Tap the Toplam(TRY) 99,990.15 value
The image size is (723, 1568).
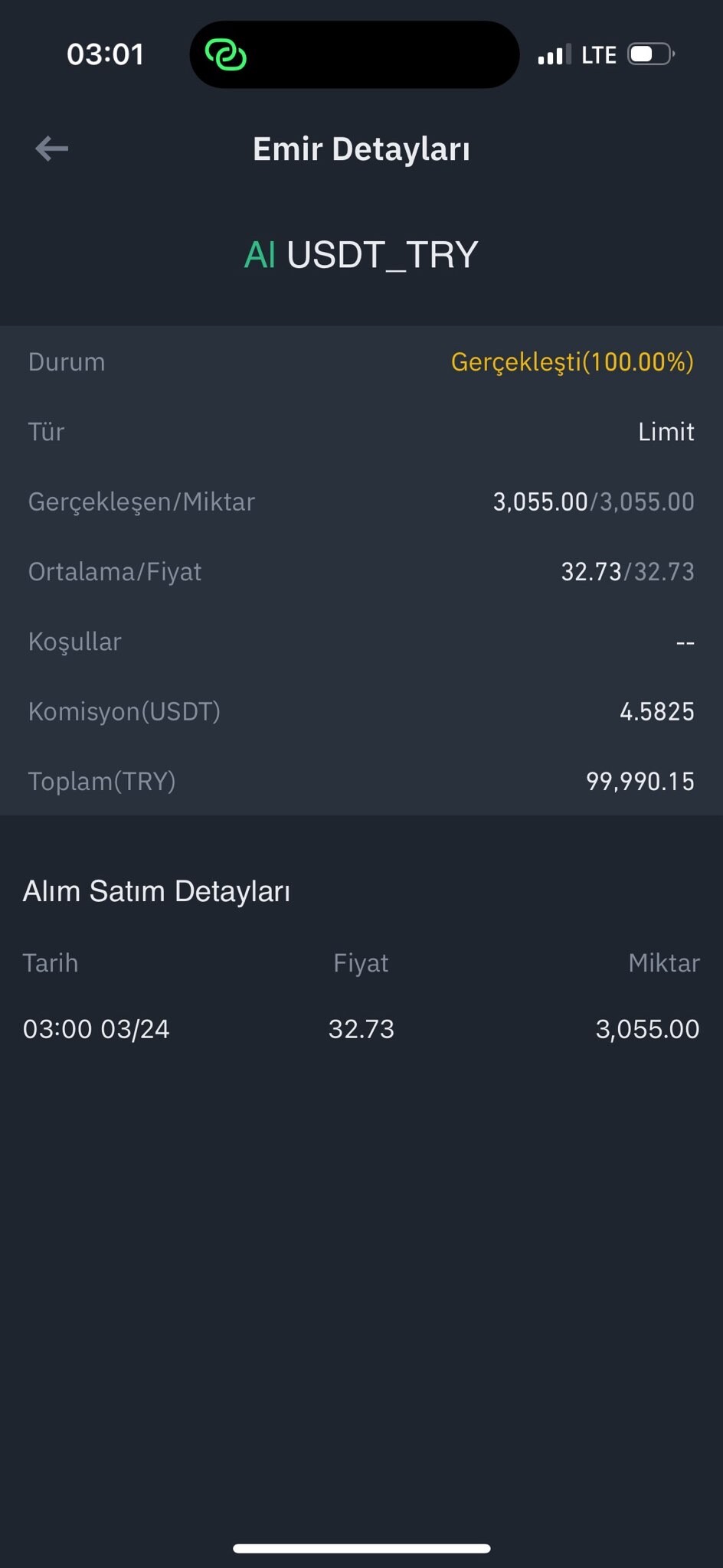640,781
